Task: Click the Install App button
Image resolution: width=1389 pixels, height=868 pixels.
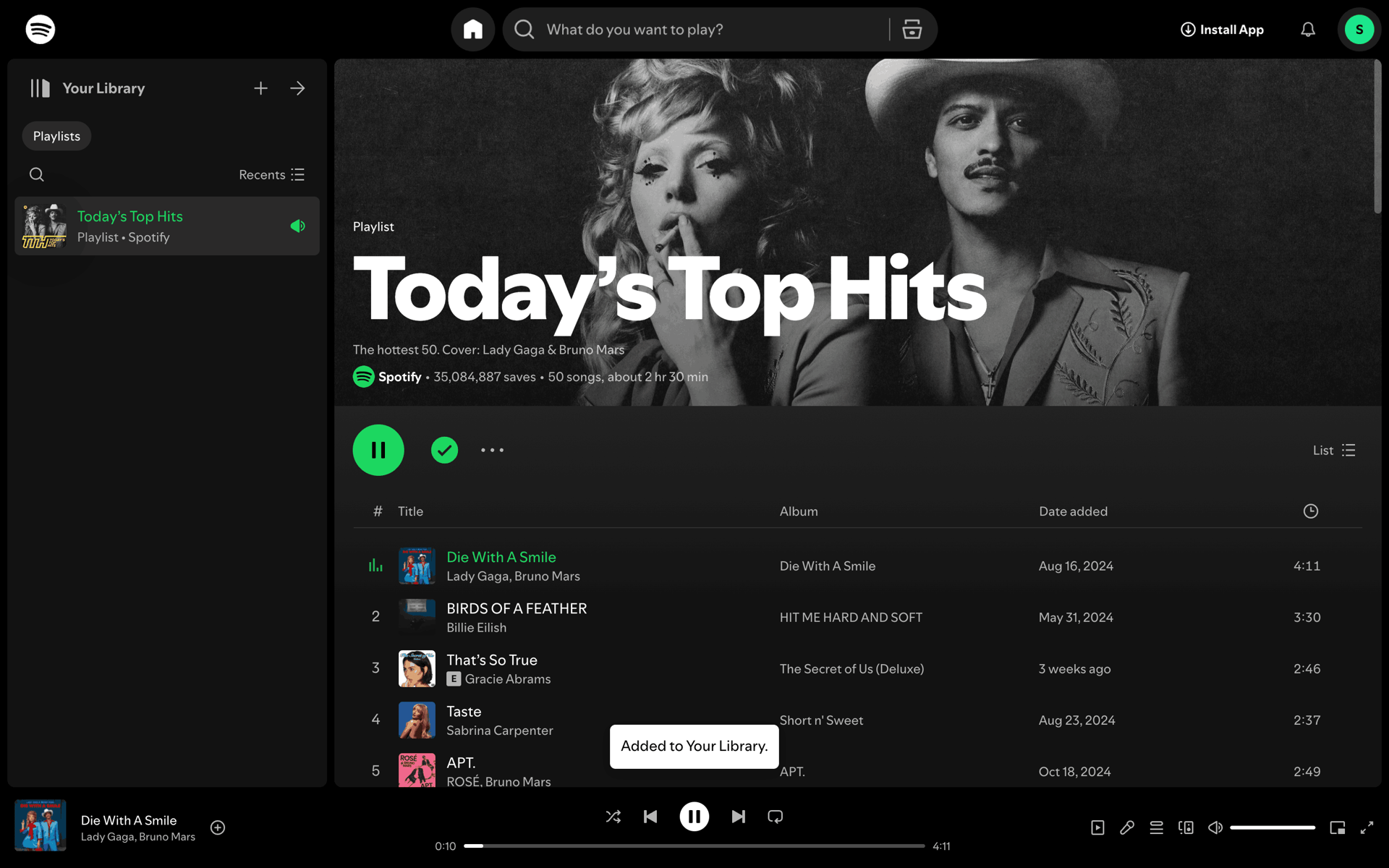Action: (x=1222, y=30)
